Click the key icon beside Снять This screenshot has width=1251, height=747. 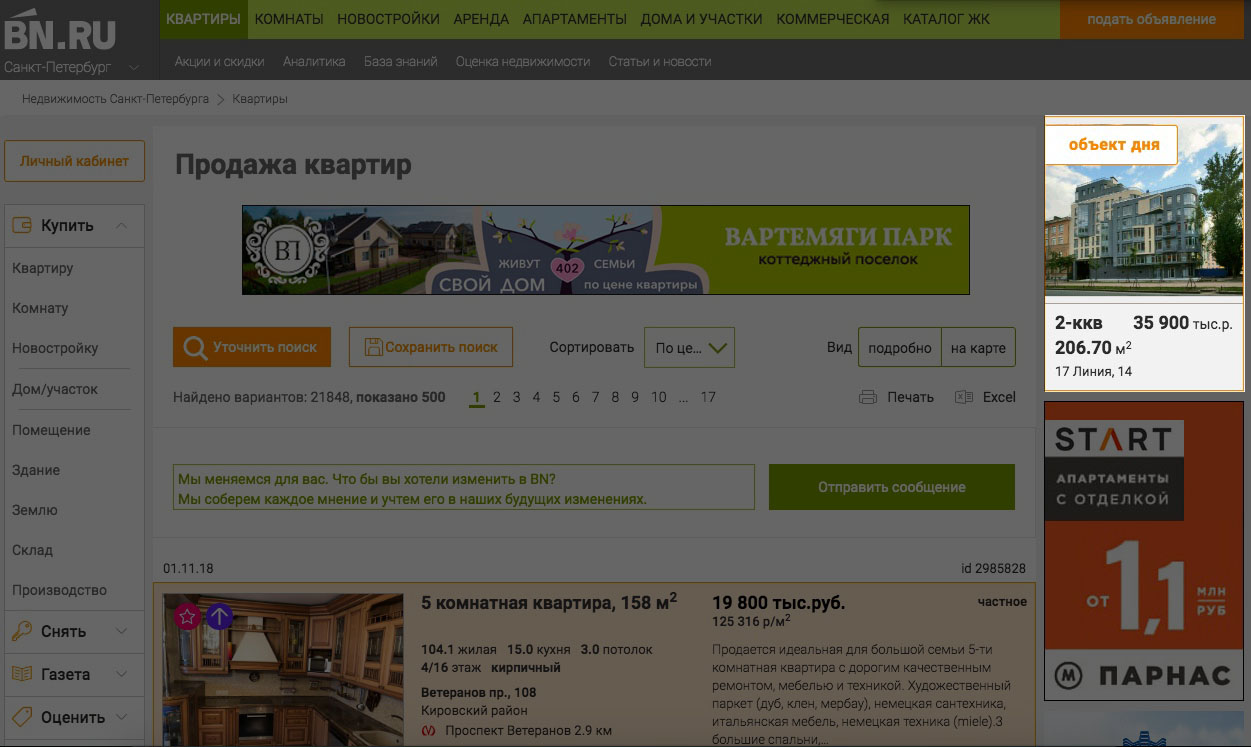[x=22, y=631]
